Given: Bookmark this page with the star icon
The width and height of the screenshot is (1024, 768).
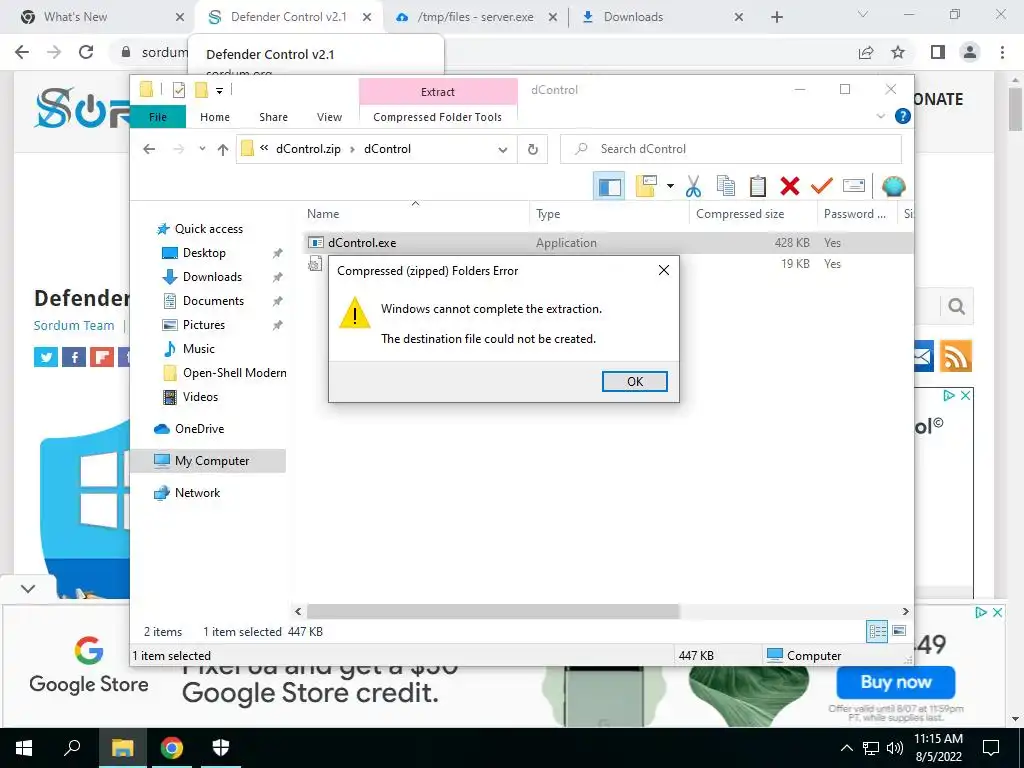Looking at the screenshot, I should point(898,52).
